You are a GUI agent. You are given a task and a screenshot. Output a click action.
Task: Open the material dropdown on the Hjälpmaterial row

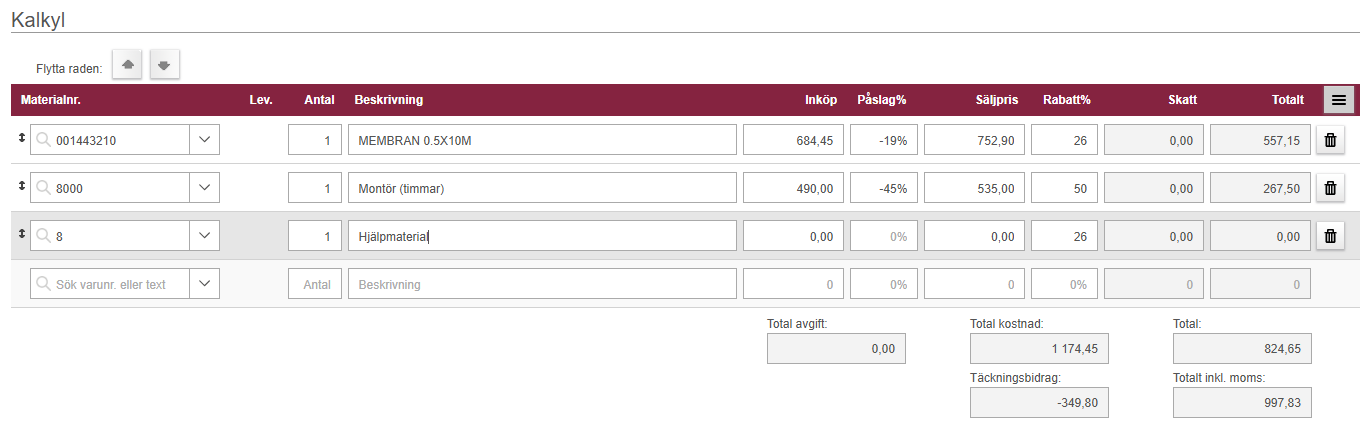click(204, 236)
